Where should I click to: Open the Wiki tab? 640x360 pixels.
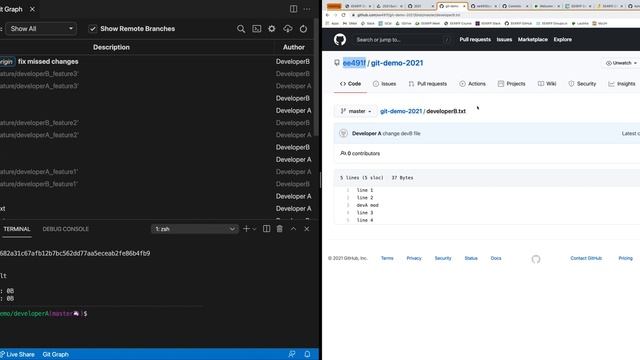click(547, 84)
